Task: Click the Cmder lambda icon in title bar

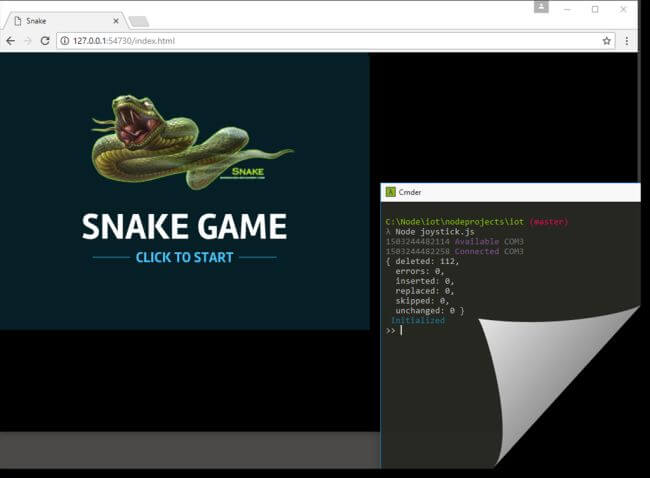Action: coord(389,192)
